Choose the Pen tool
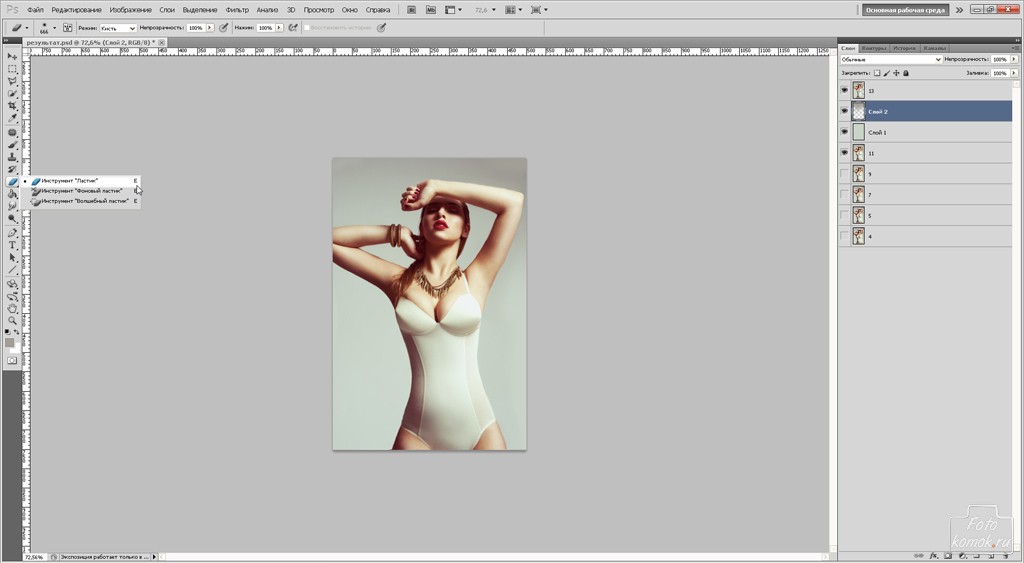 [x=12, y=232]
